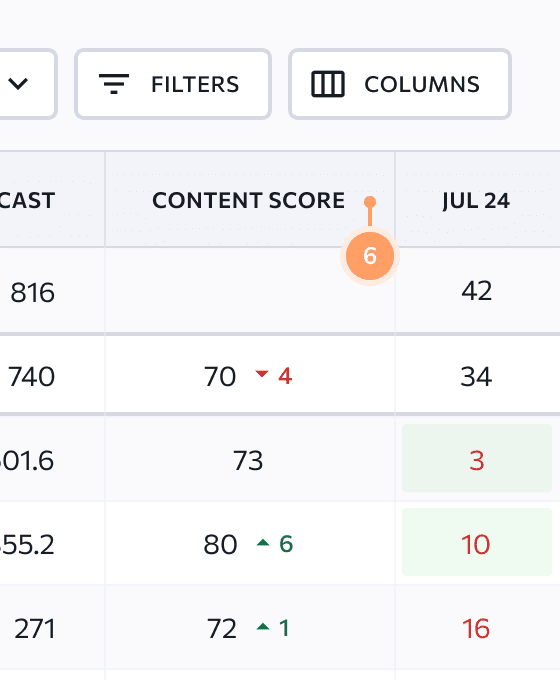Viewport: 560px width, 680px height.
Task: Click the columns layout icon
Action: (328, 84)
